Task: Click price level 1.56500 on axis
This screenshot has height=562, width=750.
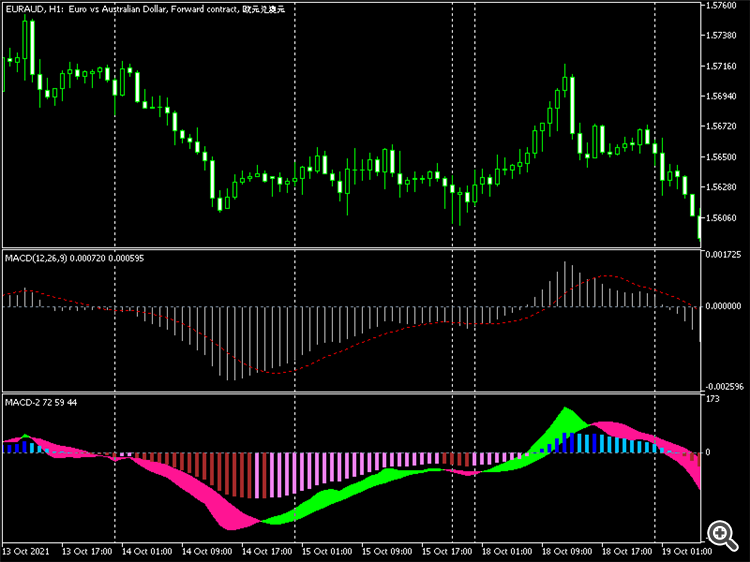Action: click(721, 157)
